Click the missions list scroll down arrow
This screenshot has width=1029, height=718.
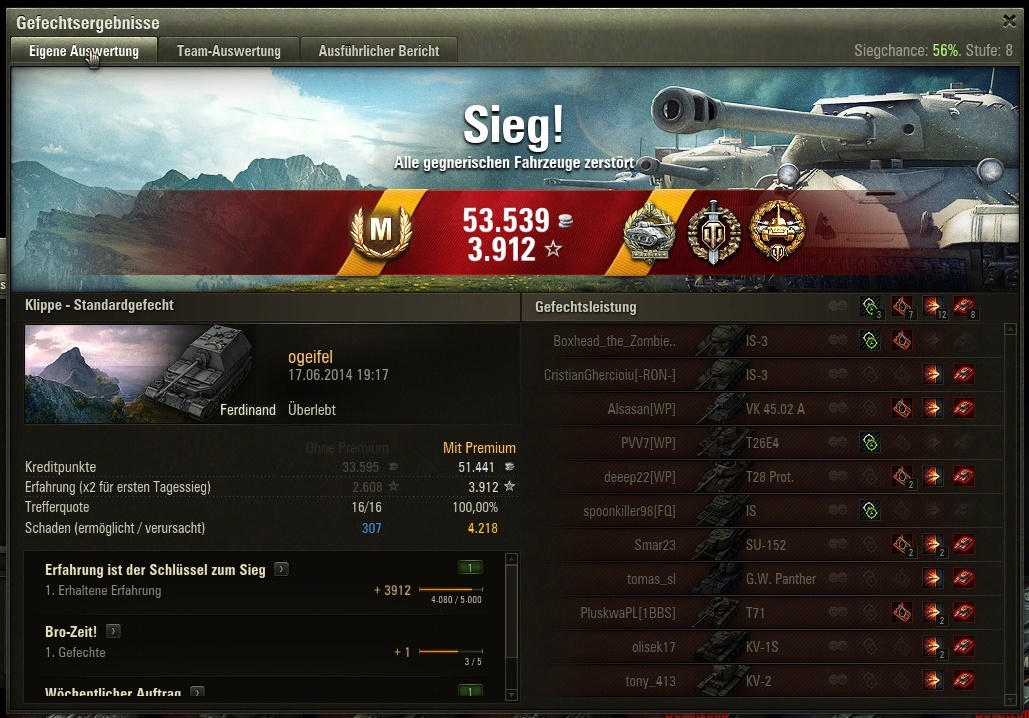tap(512, 694)
